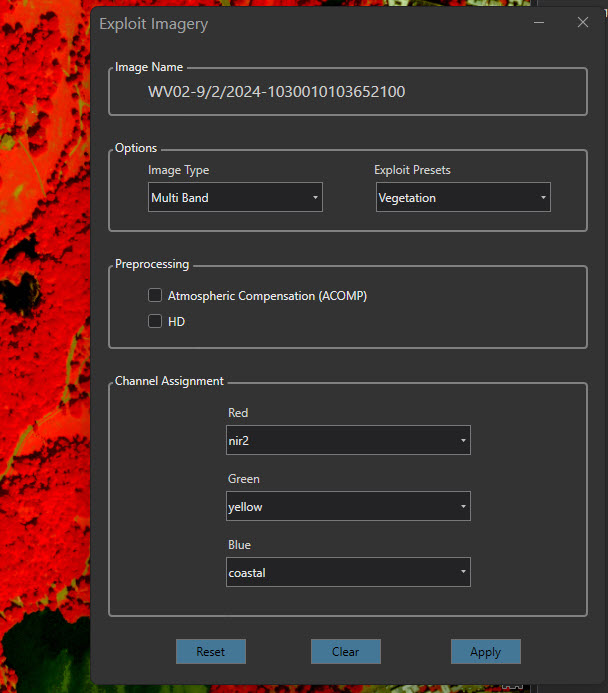Screen dimensions: 608x693
Task: Close the Exploit Imagery dialog
Action: (583, 23)
